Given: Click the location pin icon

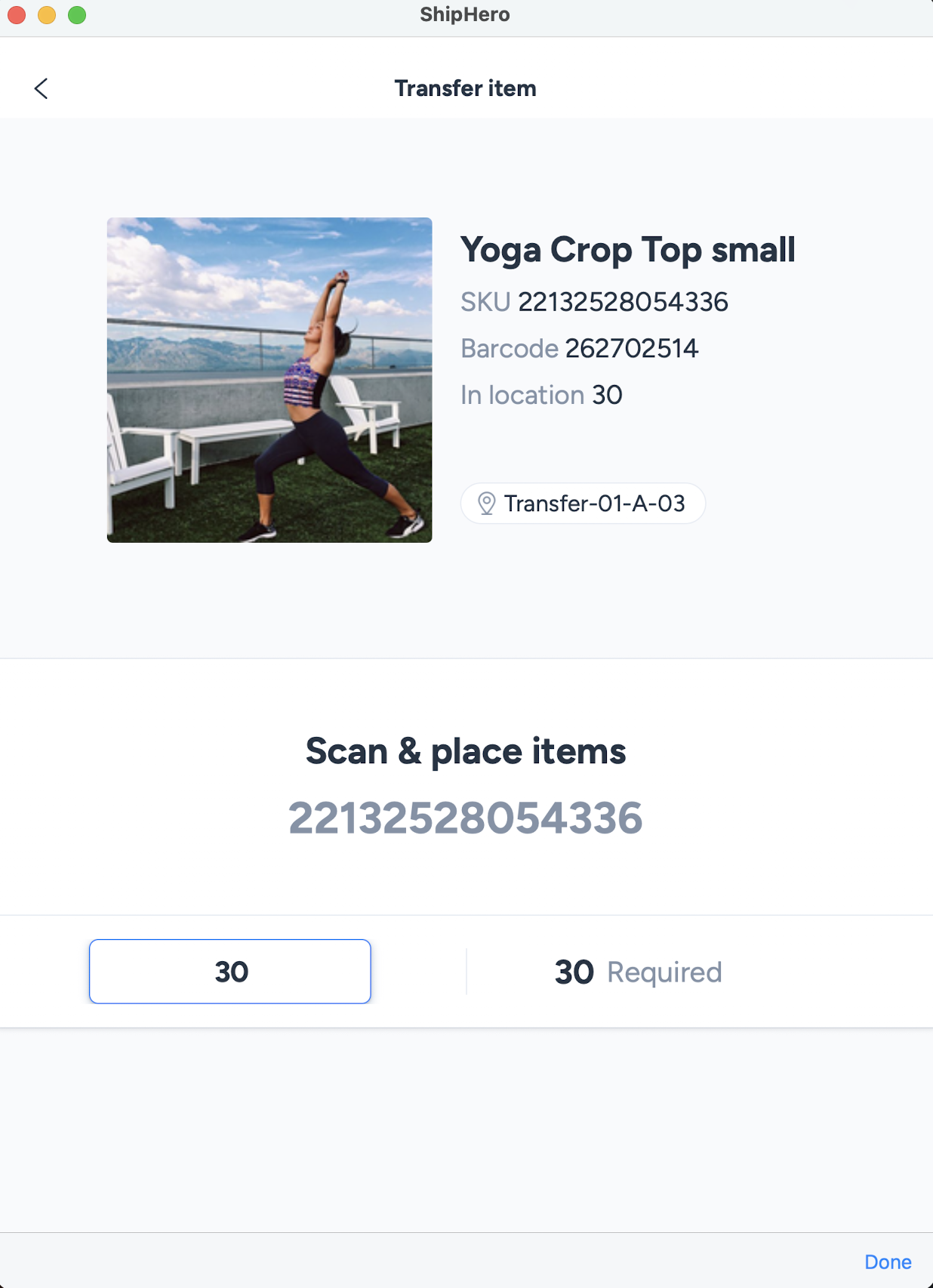Looking at the screenshot, I should pyautogui.click(x=487, y=504).
